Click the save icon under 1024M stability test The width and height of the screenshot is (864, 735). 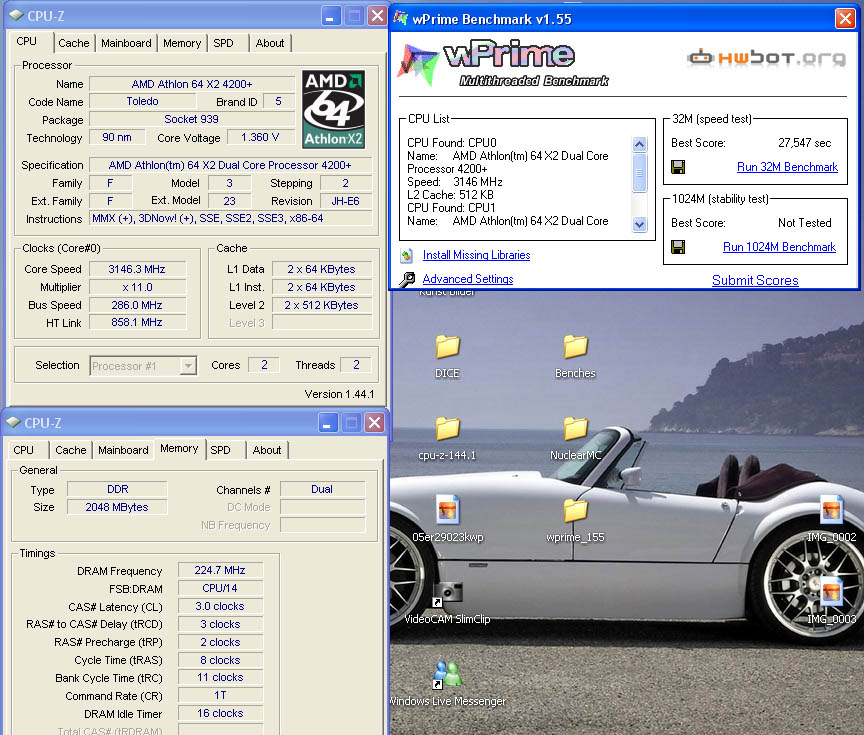[678, 247]
